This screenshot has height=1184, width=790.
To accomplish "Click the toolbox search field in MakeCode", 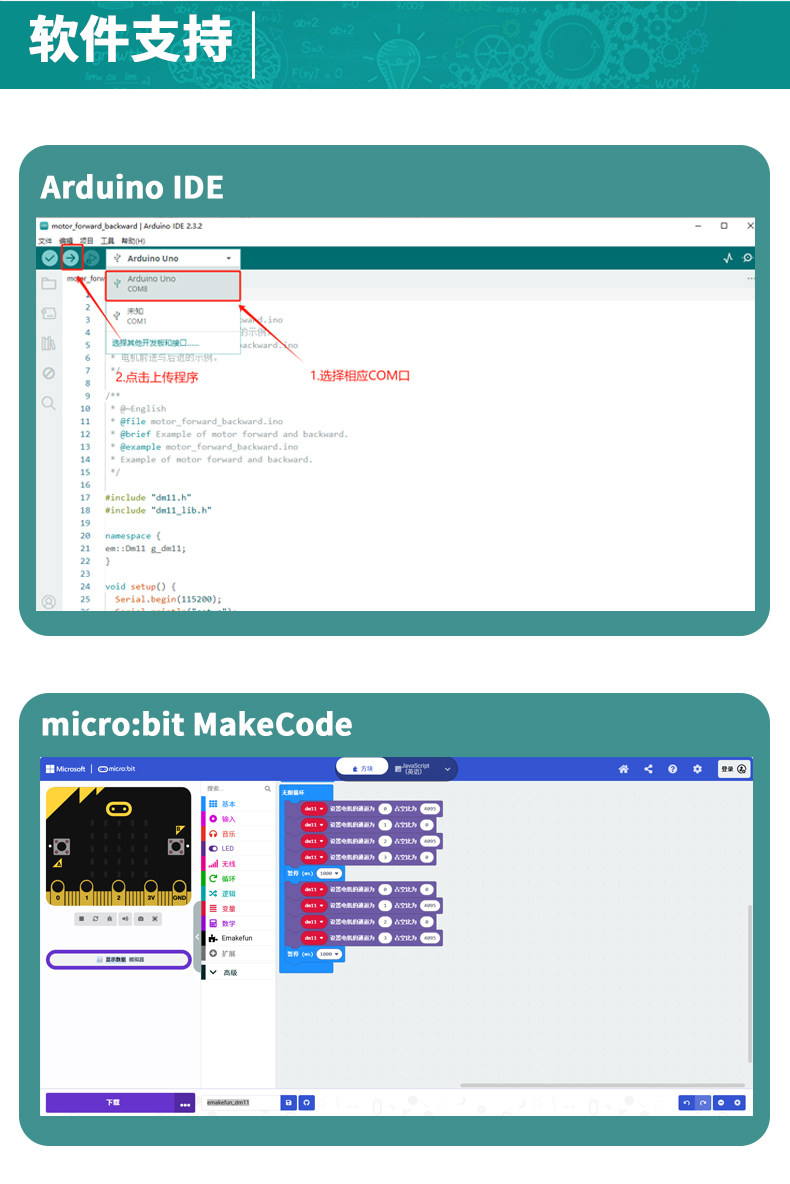I will click(x=239, y=788).
